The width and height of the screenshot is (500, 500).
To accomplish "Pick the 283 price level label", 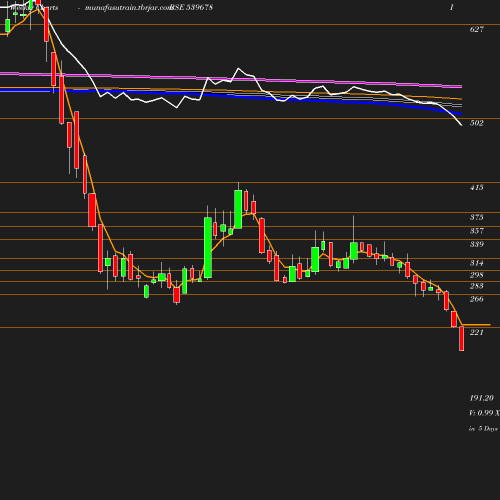I will coord(477,286).
